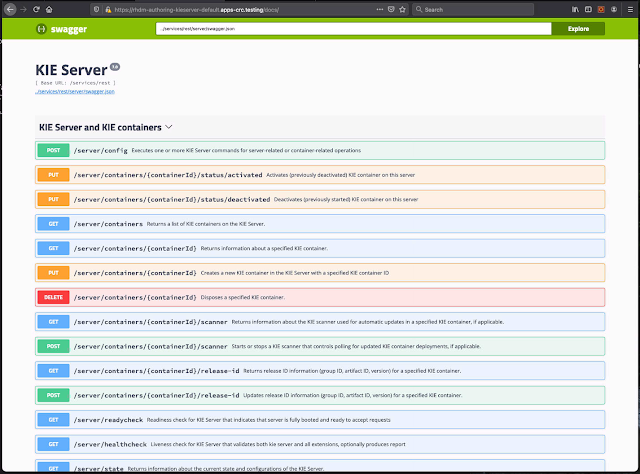Expand DELETE /server/containers/{containerId} operation
This screenshot has width=640, height=474.
click(x=320, y=297)
